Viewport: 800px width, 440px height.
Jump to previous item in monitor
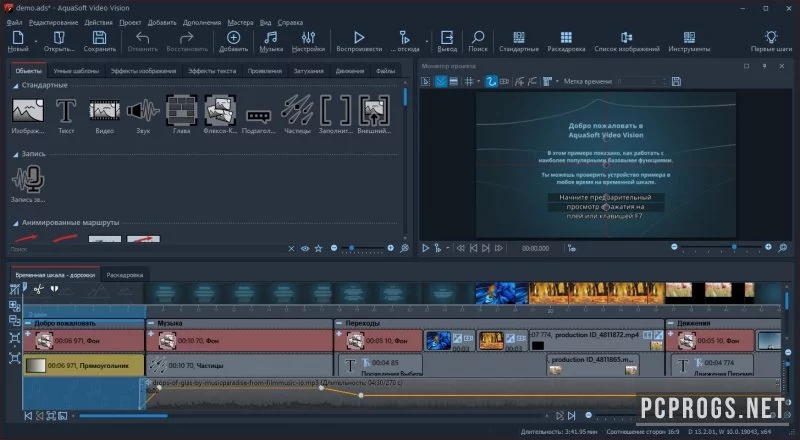pyautogui.click(x=473, y=248)
